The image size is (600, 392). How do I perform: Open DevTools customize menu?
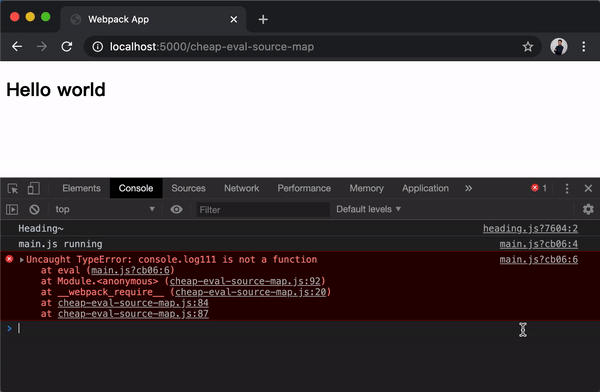click(567, 188)
